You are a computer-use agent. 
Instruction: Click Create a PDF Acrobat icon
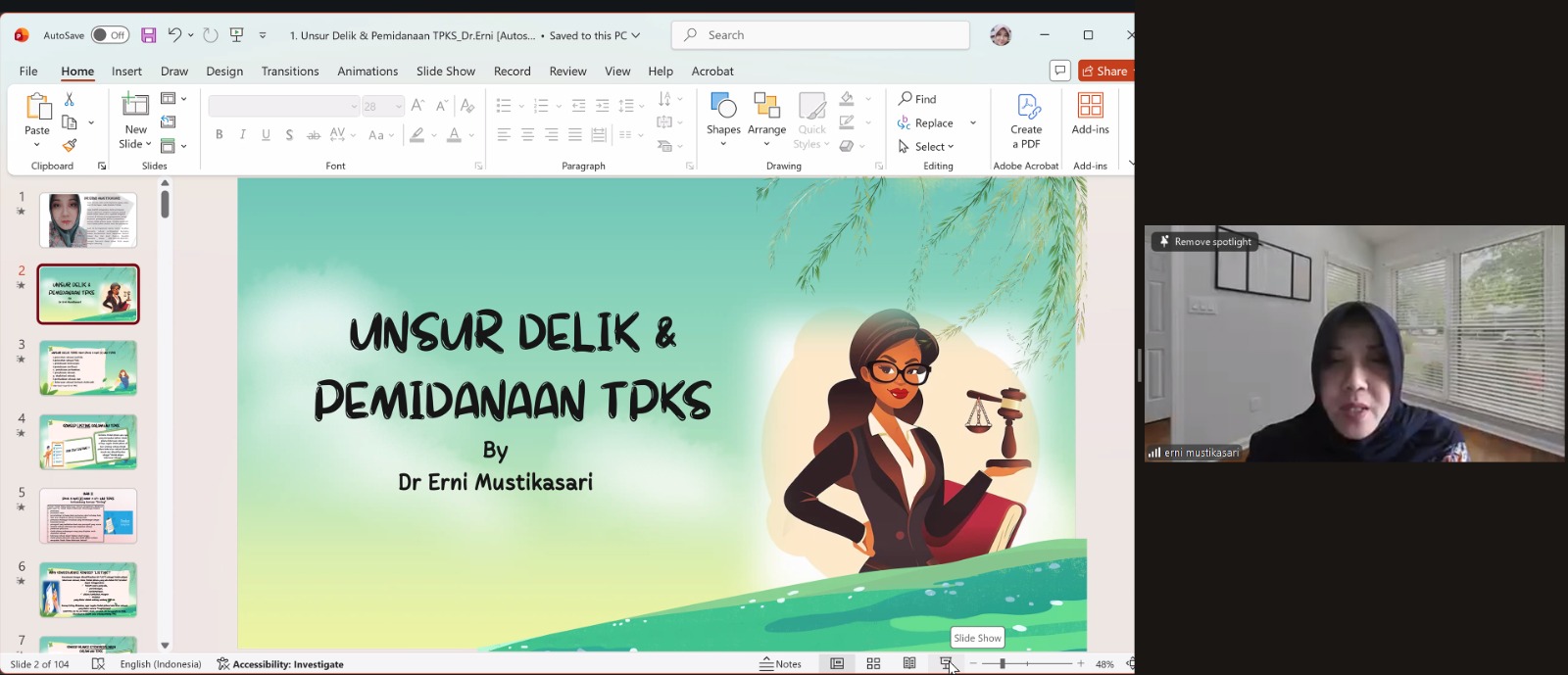click(x=1026, y=121)
